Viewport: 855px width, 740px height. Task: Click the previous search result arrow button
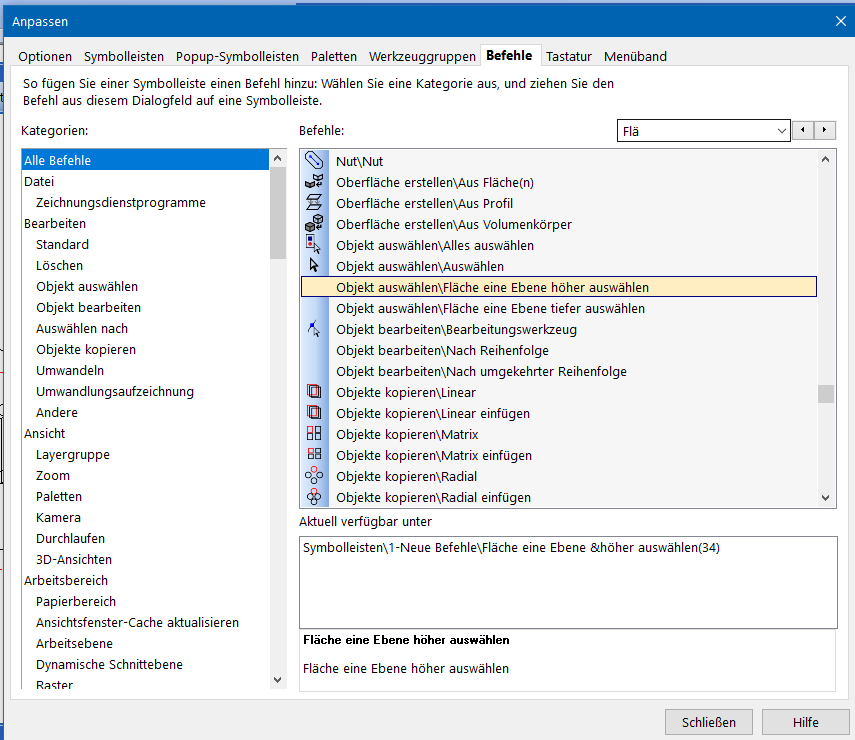click(x=803, y=130)
